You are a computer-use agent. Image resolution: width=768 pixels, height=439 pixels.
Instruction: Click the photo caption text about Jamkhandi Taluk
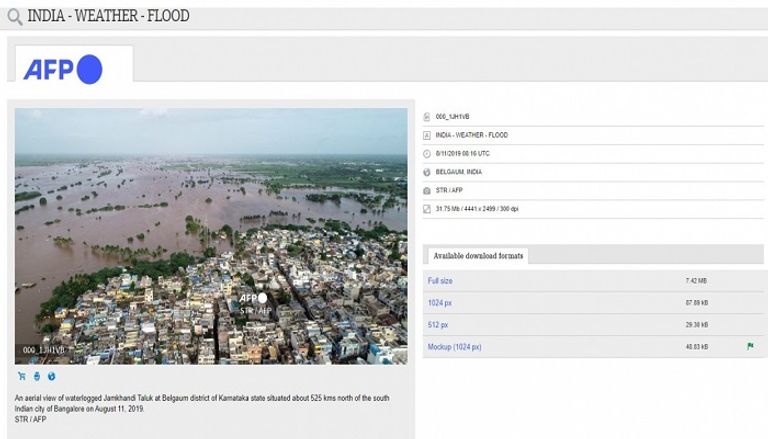202,403
